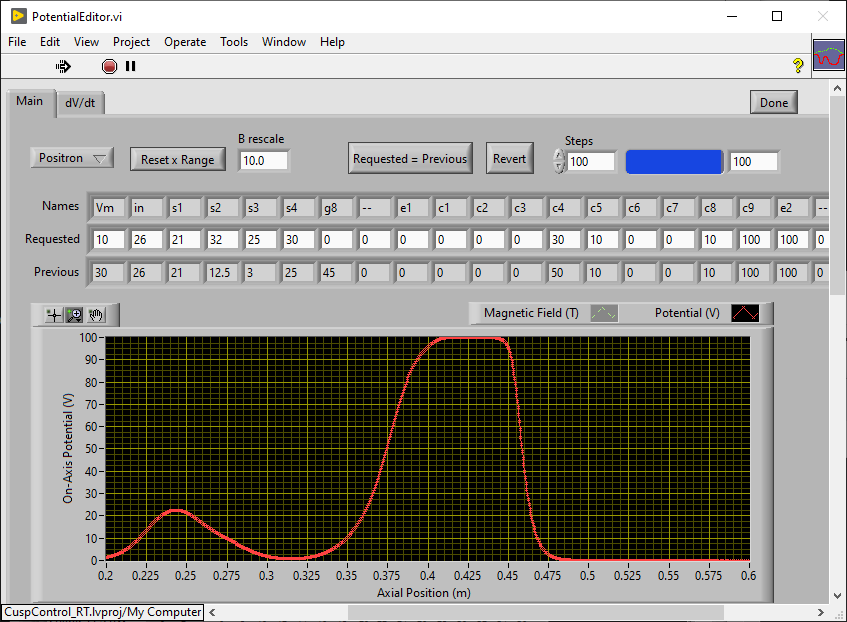
Task: Click the Revert button
Action: (509, 158)
